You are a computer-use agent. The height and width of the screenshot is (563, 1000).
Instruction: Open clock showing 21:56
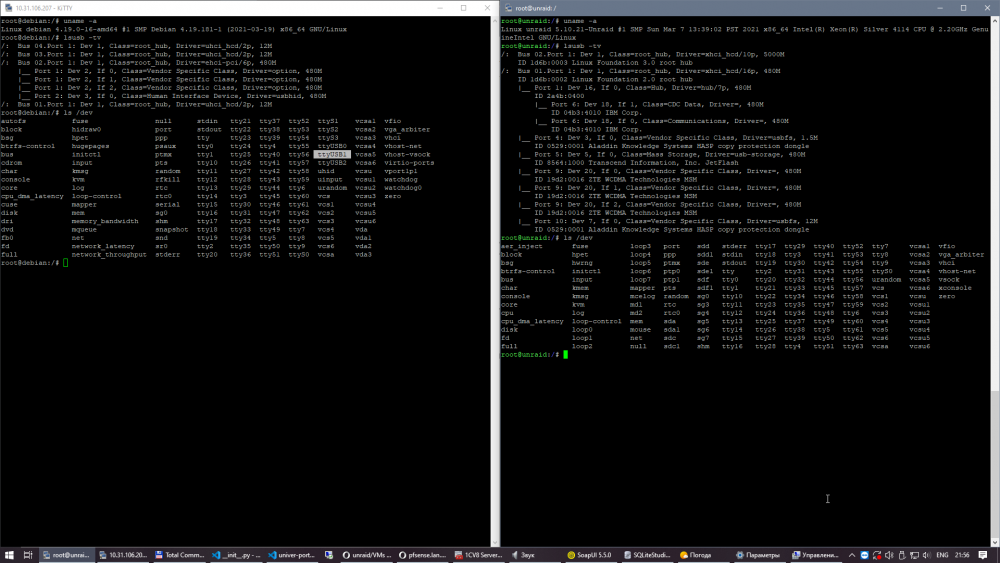coord(962,555)
